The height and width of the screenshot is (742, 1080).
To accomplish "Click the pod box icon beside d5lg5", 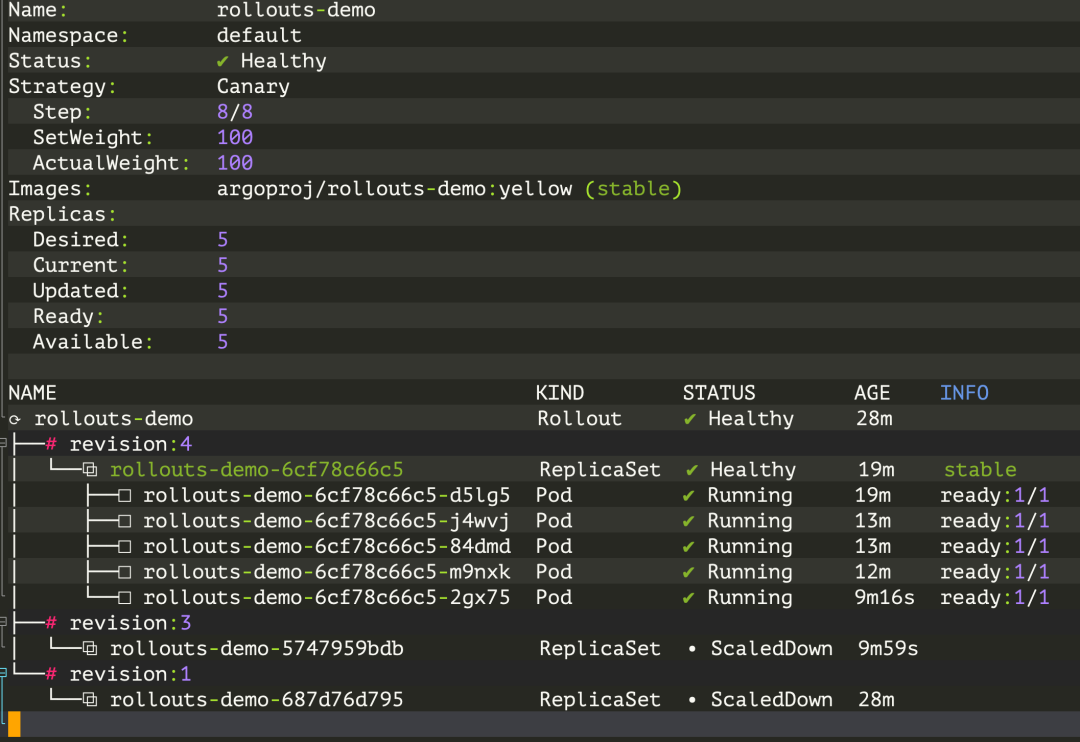I will 124,495.
